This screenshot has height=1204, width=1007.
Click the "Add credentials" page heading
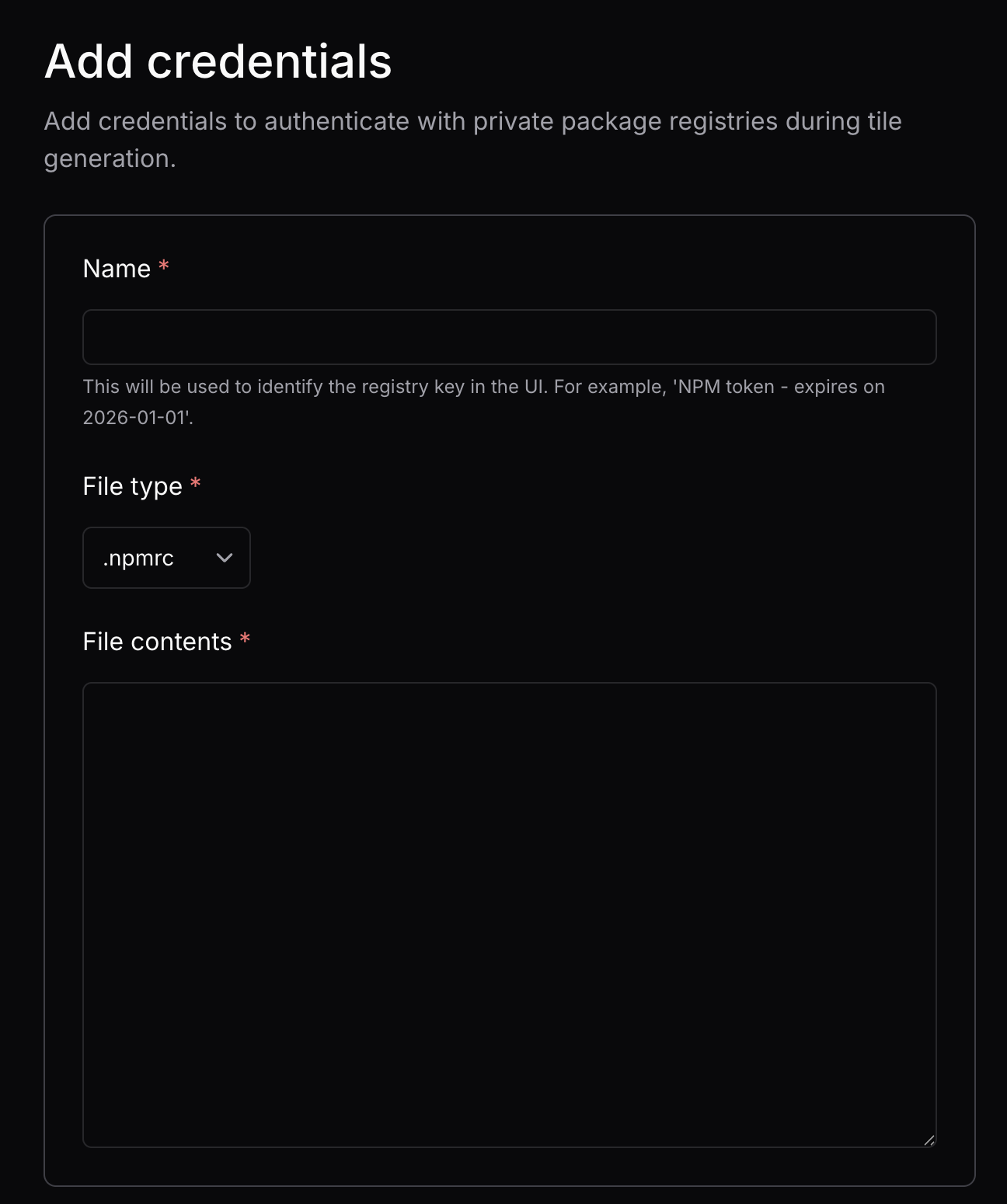point(218,61)
